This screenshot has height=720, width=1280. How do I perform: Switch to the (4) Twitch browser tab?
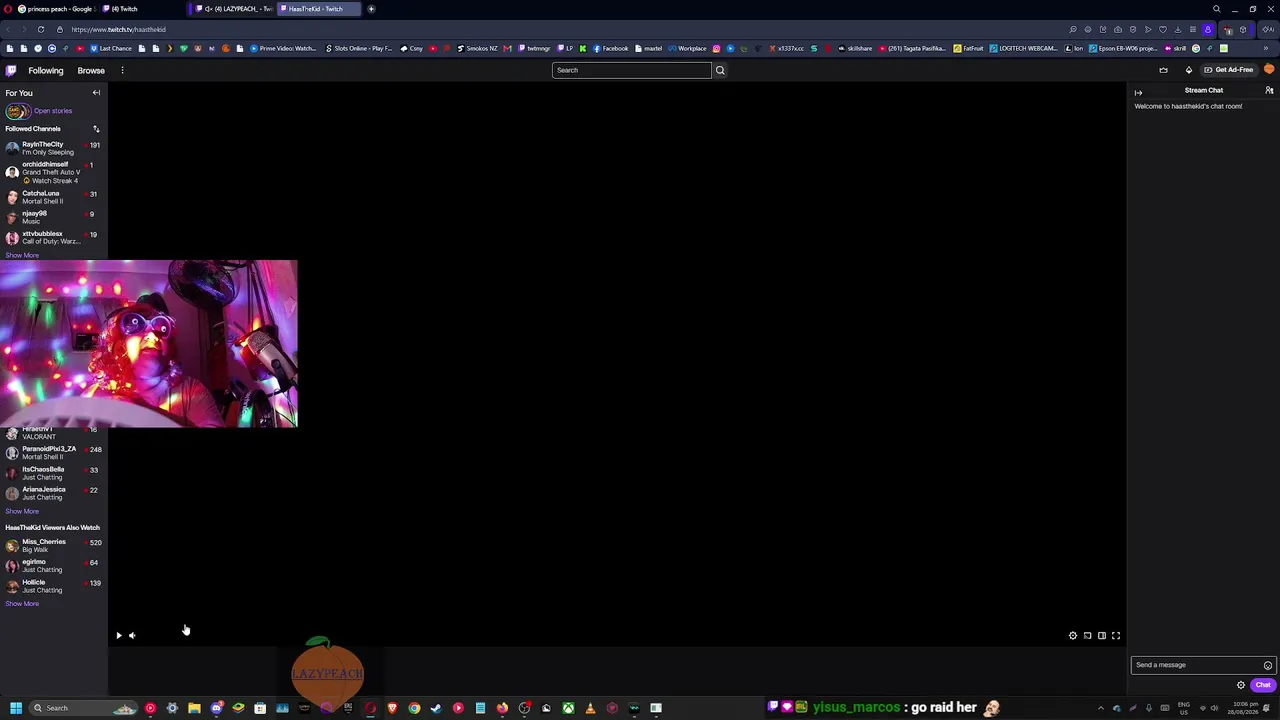coord(142,9)
